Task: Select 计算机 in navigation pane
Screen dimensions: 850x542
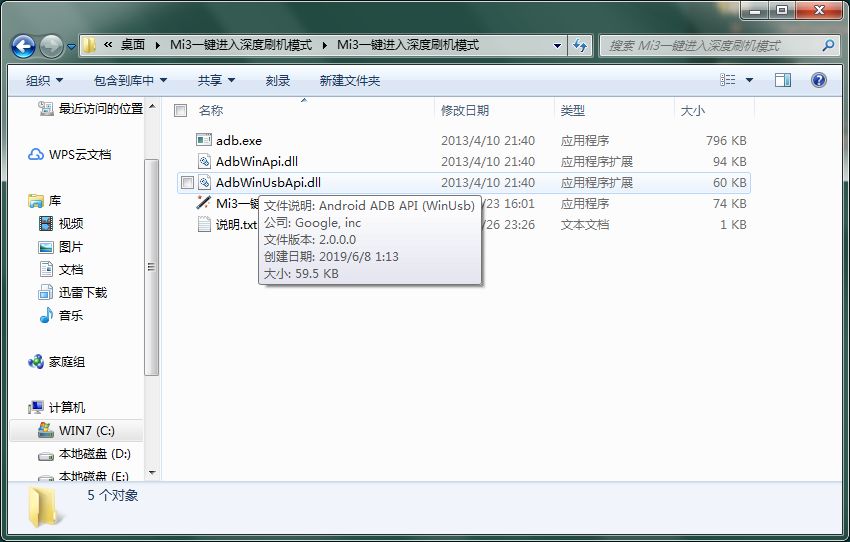Action: click(x=67, y=407)
